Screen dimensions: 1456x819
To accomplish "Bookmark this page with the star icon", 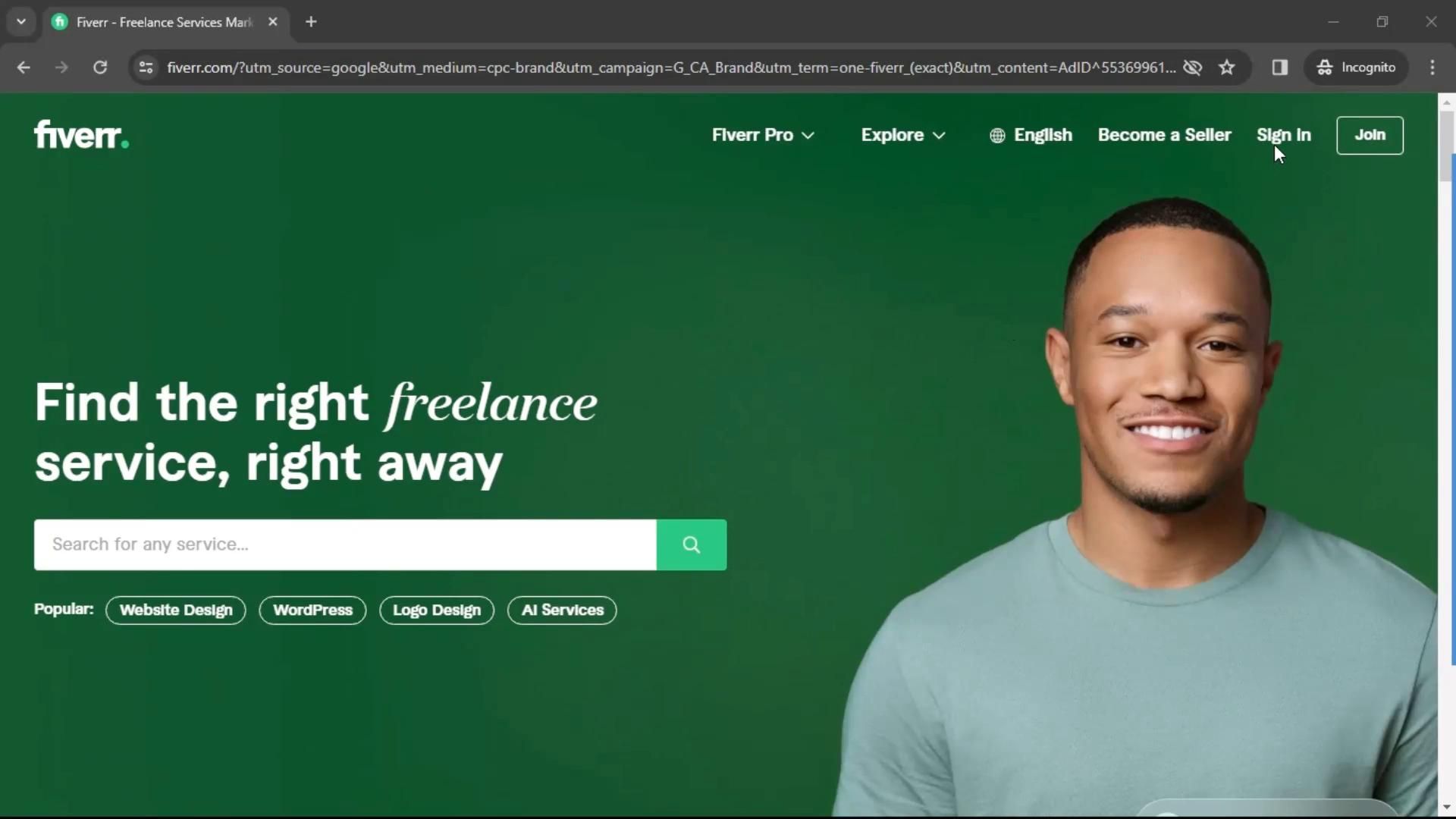I will tap(1227, 67).
